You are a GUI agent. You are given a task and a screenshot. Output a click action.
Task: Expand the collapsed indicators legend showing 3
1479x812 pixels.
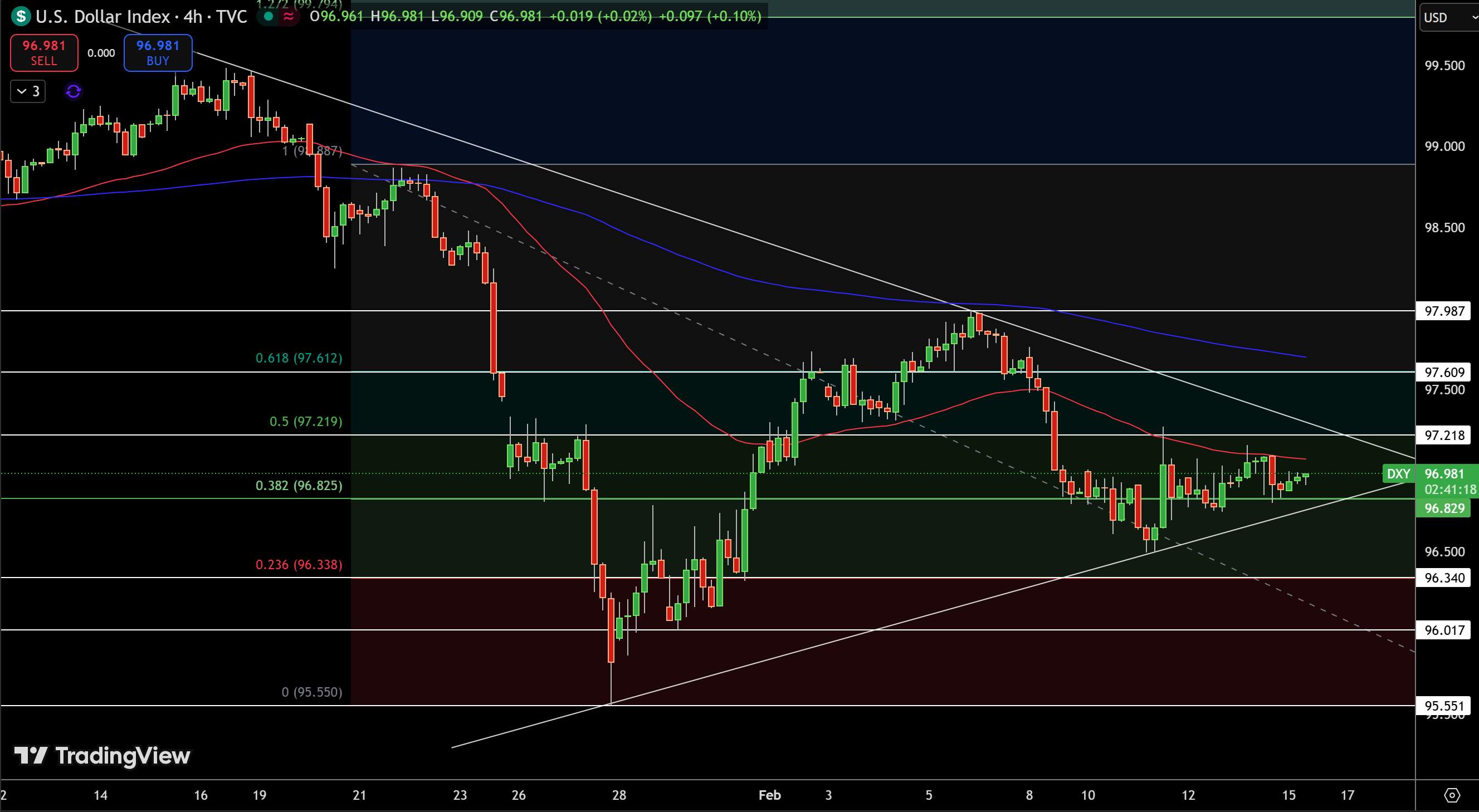click(x=28, y=91)
